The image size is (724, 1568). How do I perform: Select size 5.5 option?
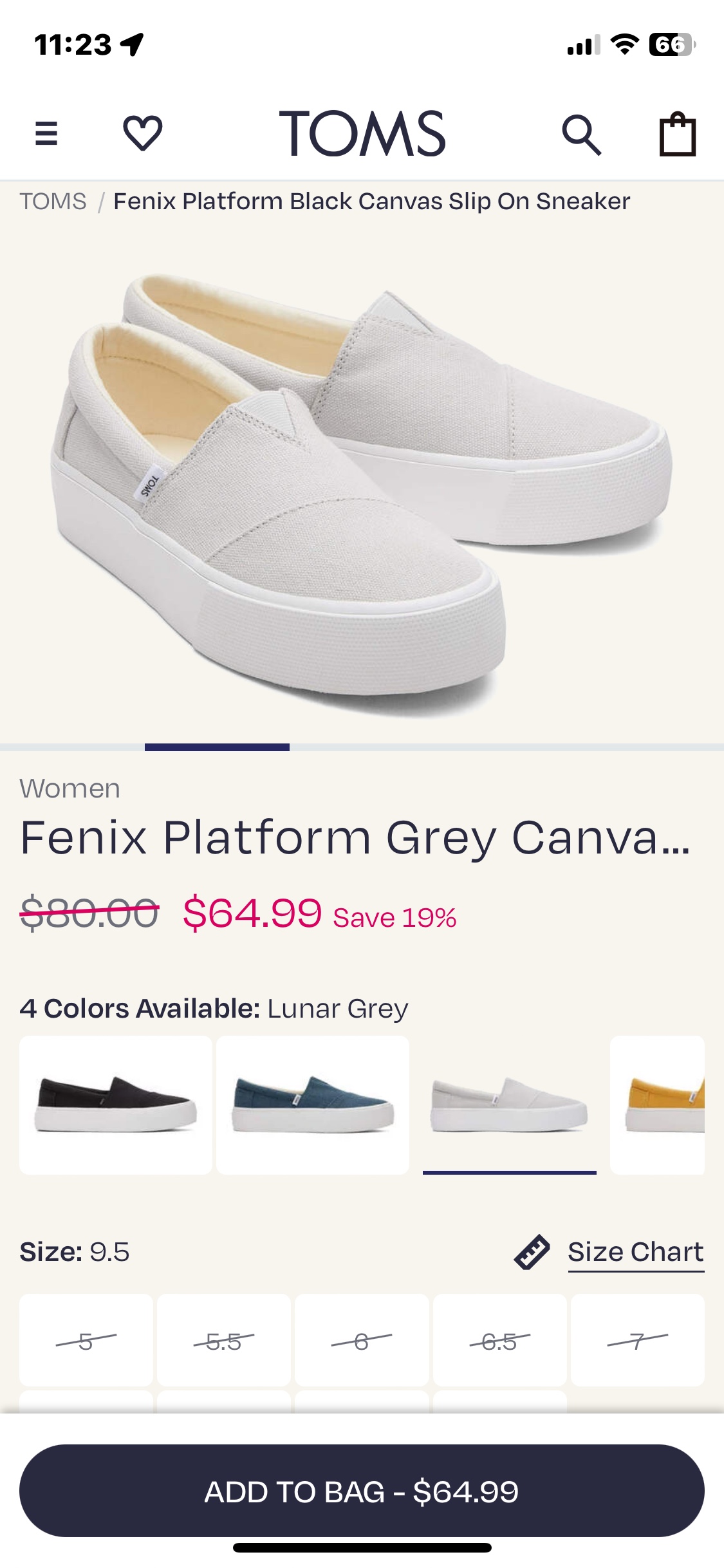pos(224,1340)
